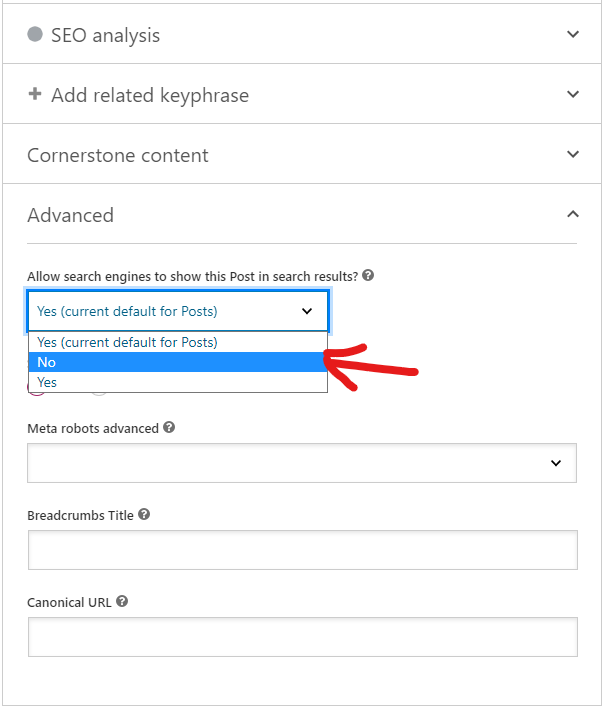Viewport: 607px width, 715px height.
Task: Click the Cornerstone content heading text
Action: point(118,155)
